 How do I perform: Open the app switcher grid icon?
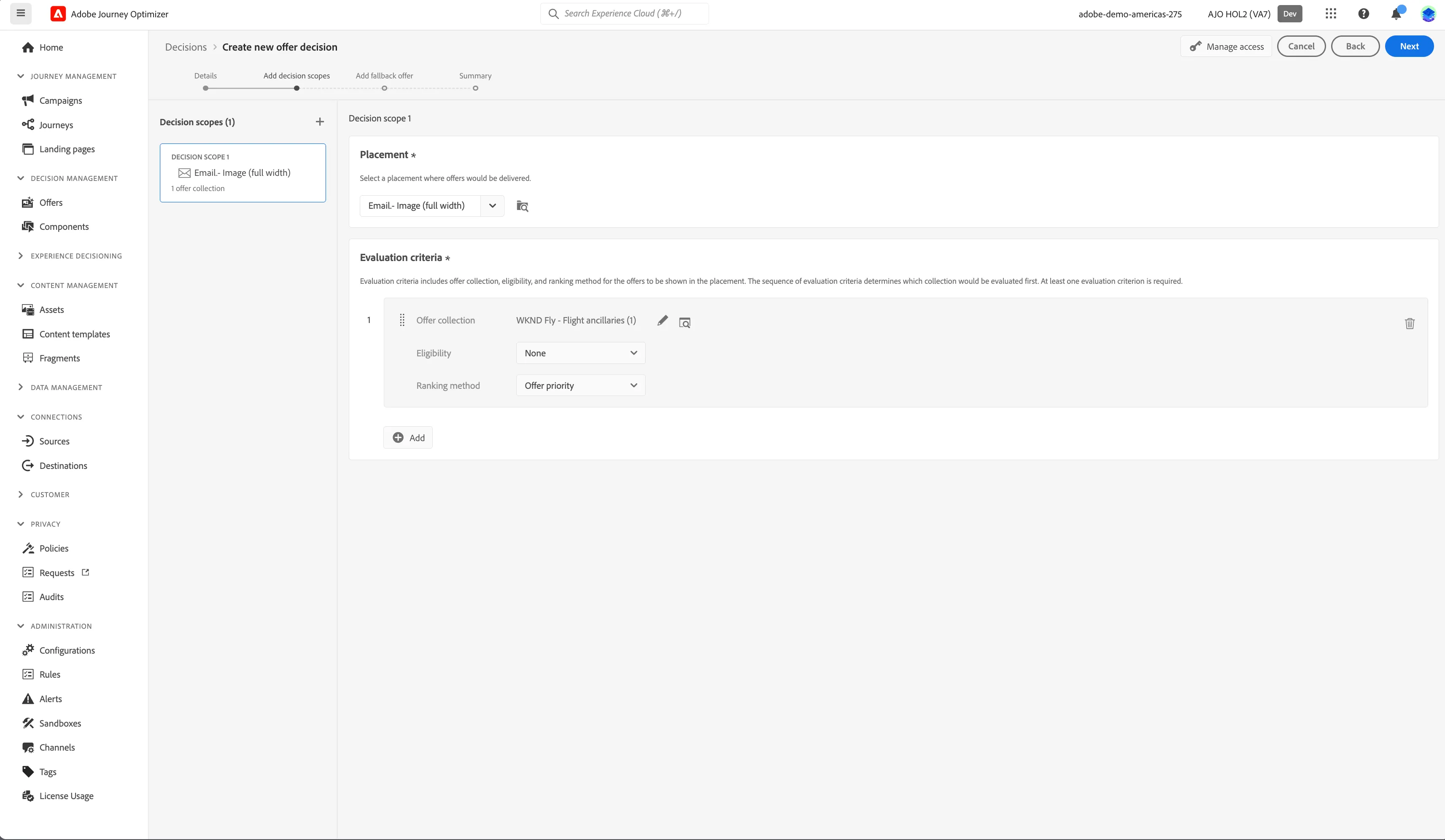point(1331,14)
